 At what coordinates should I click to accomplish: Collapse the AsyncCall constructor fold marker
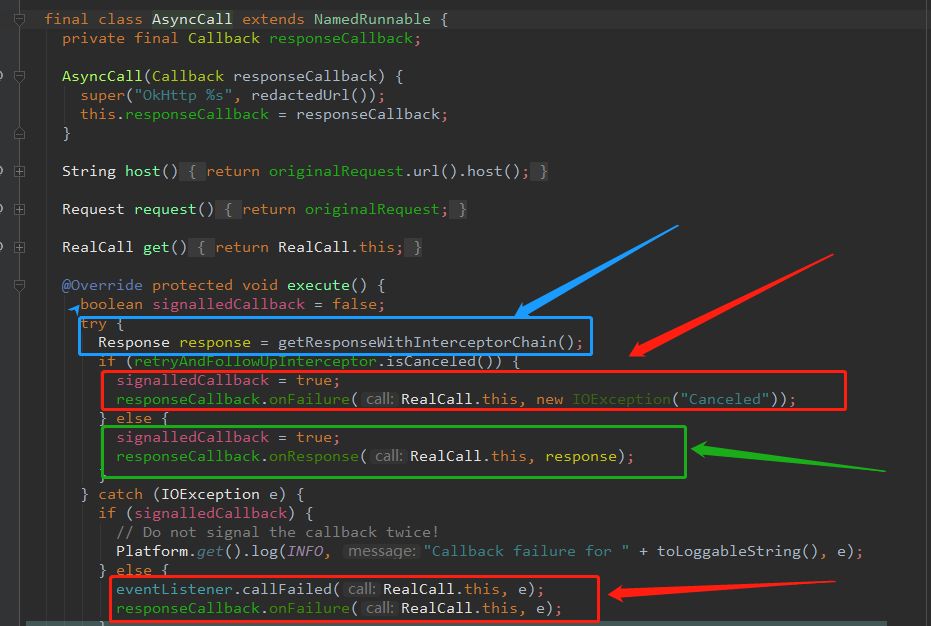pyautogui.click(x=20, y=77)
